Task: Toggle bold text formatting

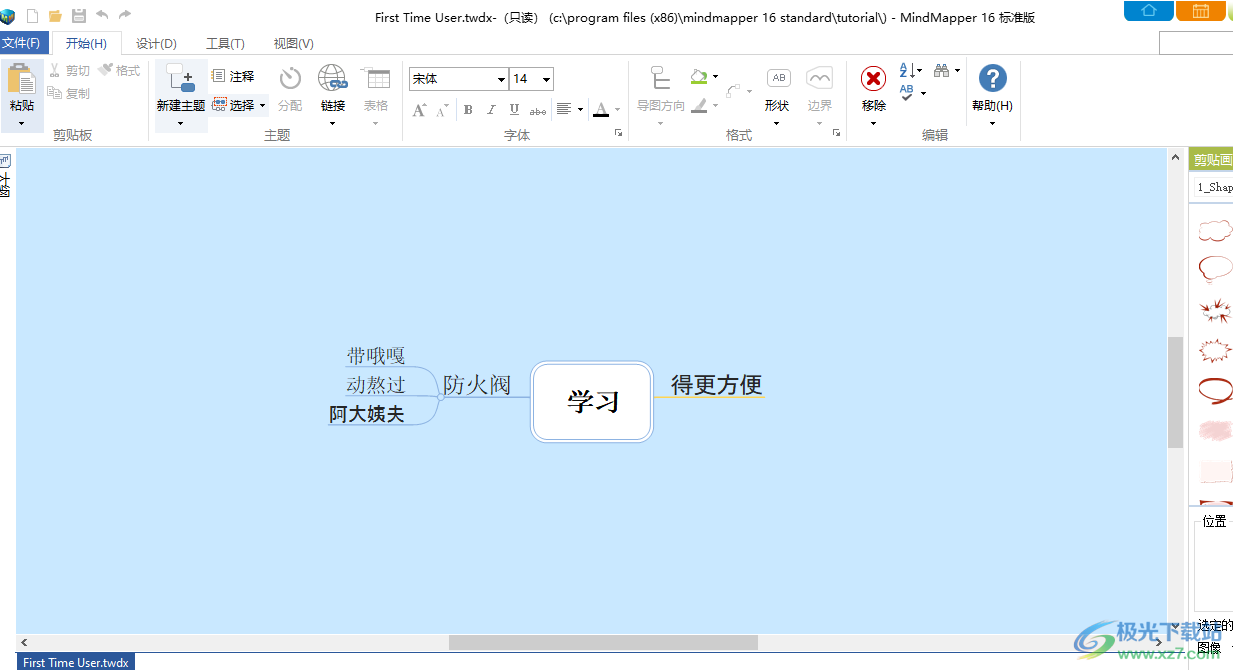Action: tap(468, 110)
